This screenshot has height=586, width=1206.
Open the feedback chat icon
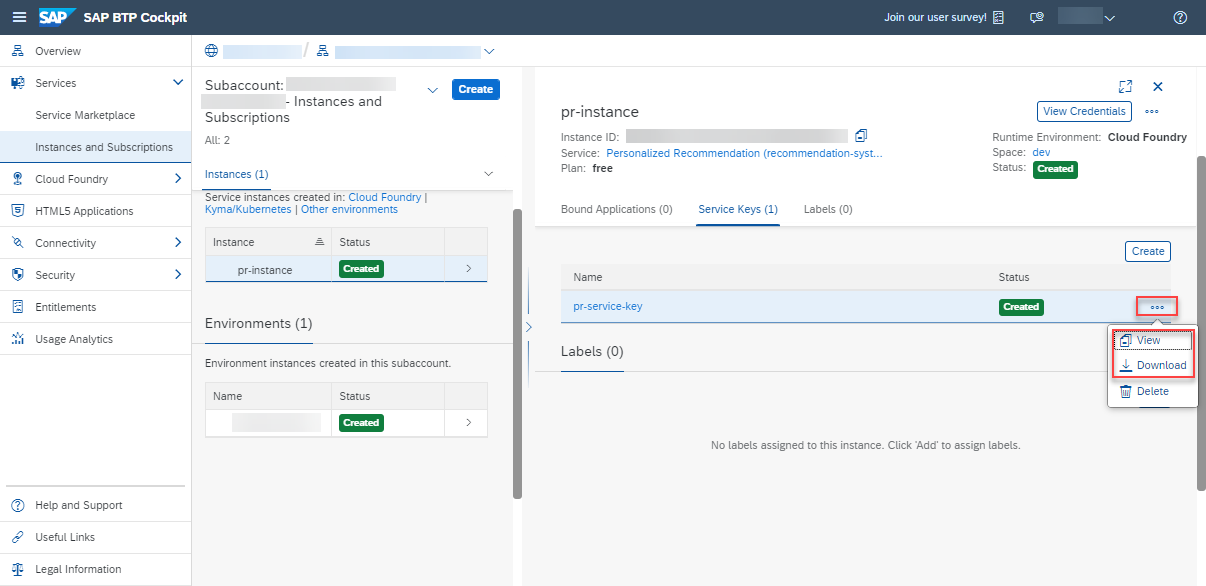(x=1037, y=17)
